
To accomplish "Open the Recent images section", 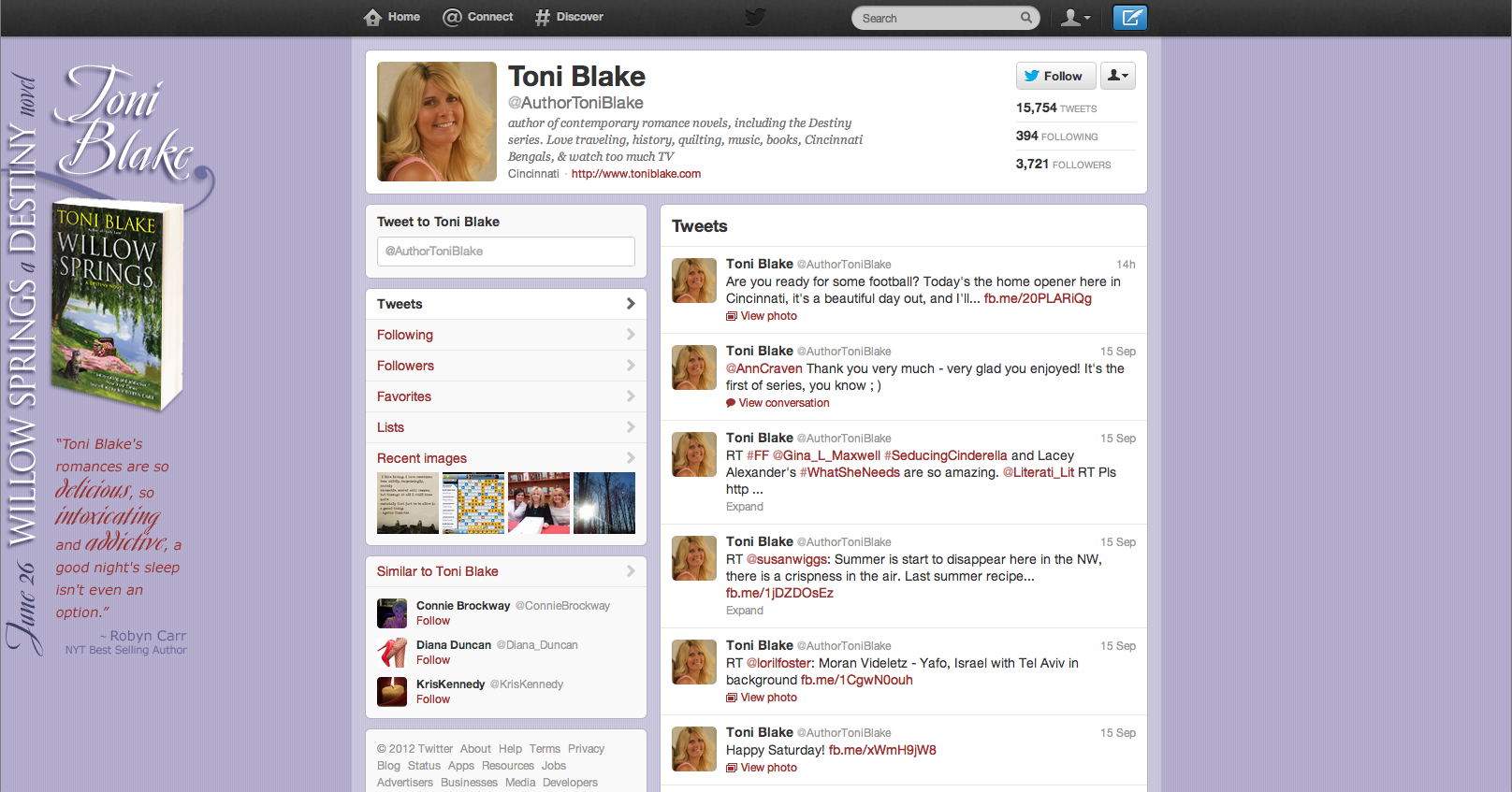I will tap(422, 458).
